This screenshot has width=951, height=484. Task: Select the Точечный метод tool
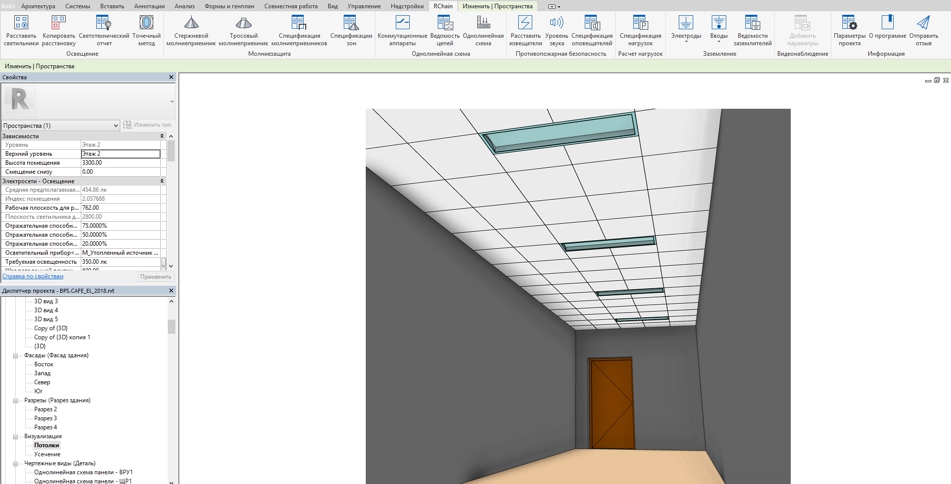[146, 24]
